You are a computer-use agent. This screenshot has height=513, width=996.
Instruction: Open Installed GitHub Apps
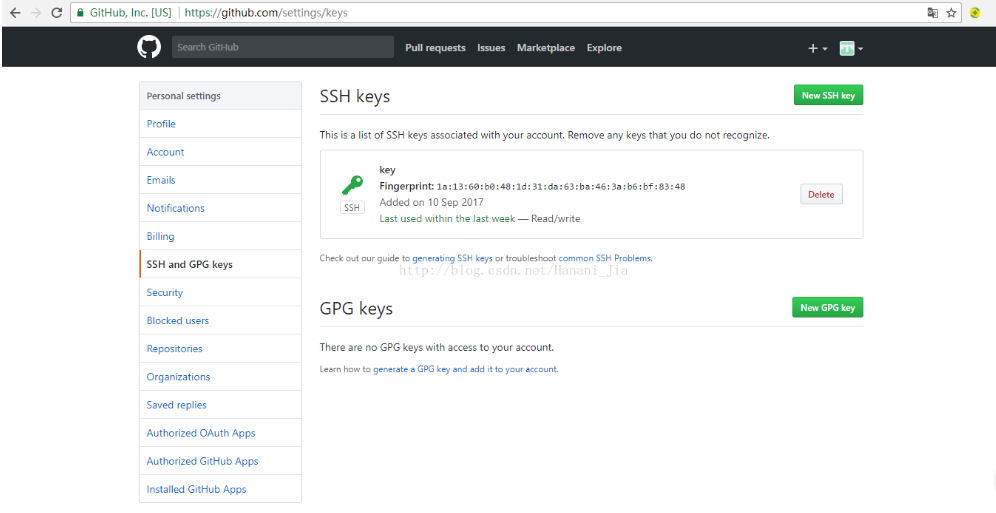[x=220, y=489]
